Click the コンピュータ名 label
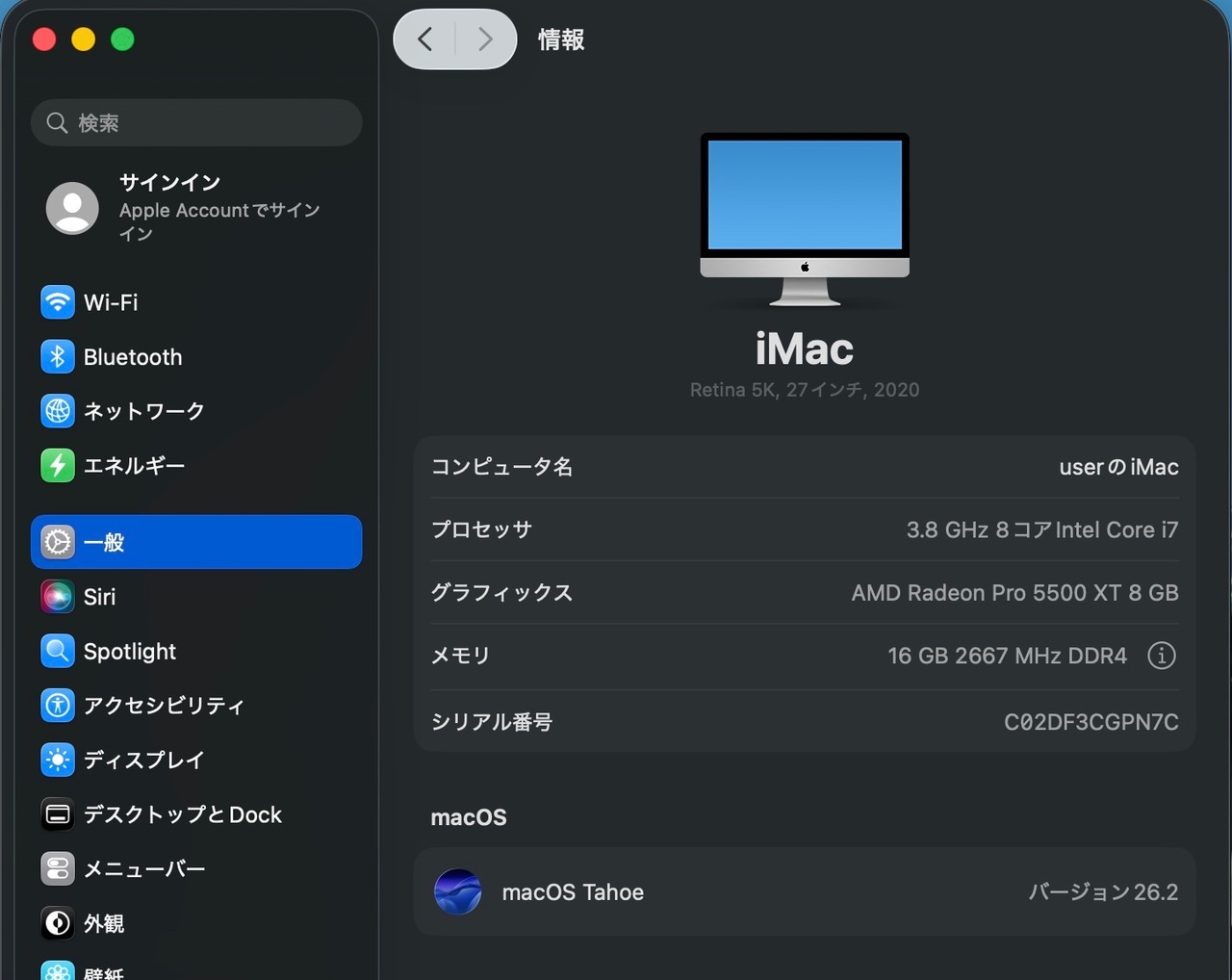 [501, 467]
